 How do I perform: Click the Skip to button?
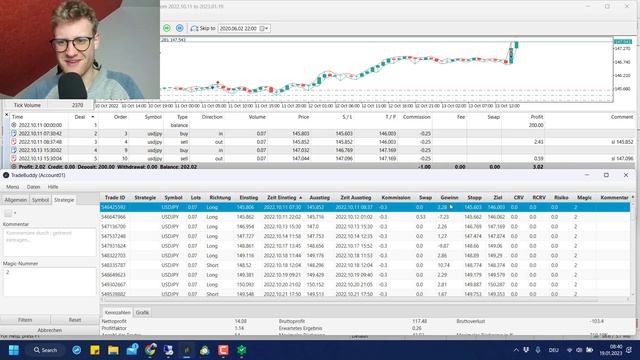coord(203,29)
